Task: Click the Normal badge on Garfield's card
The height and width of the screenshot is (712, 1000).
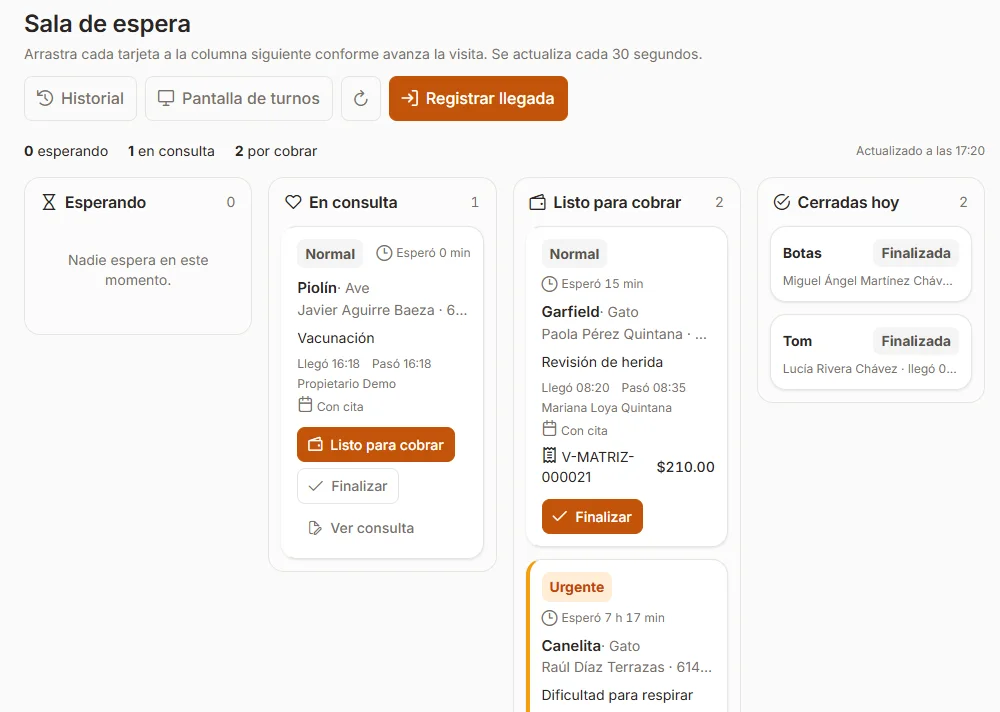Action: 574,254
